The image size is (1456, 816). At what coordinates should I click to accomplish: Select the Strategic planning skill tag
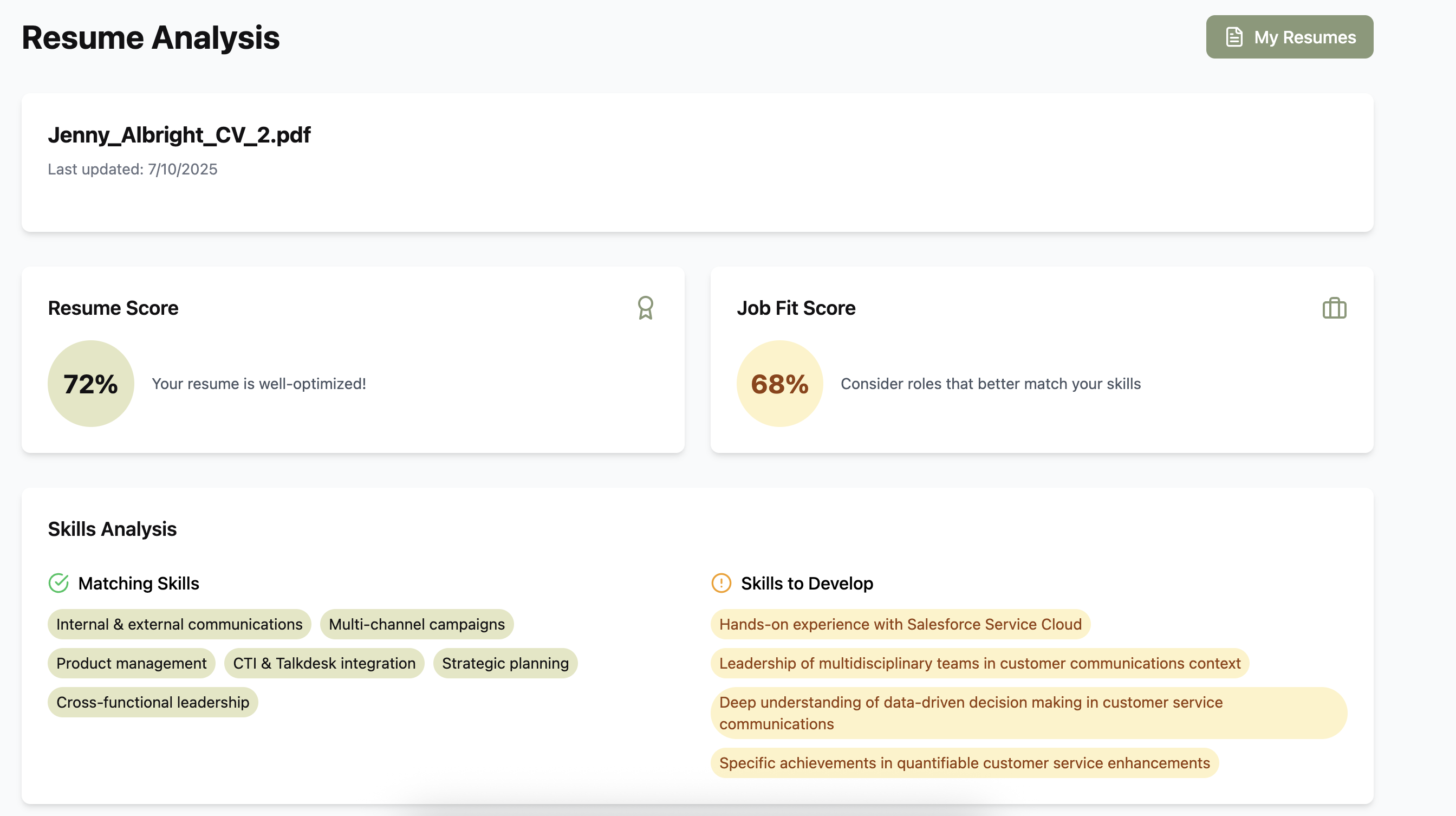[x=505, y=663]
